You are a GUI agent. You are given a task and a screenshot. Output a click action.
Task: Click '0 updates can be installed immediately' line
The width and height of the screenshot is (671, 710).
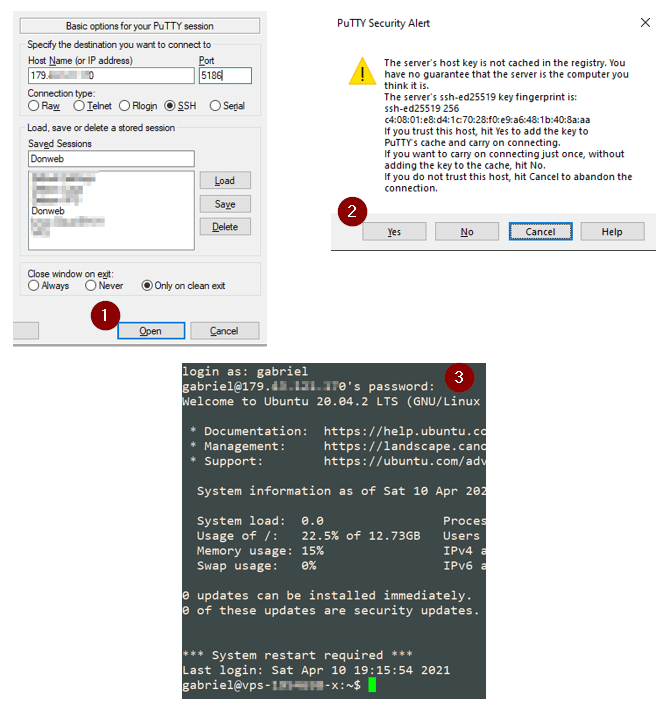(327, 595)
